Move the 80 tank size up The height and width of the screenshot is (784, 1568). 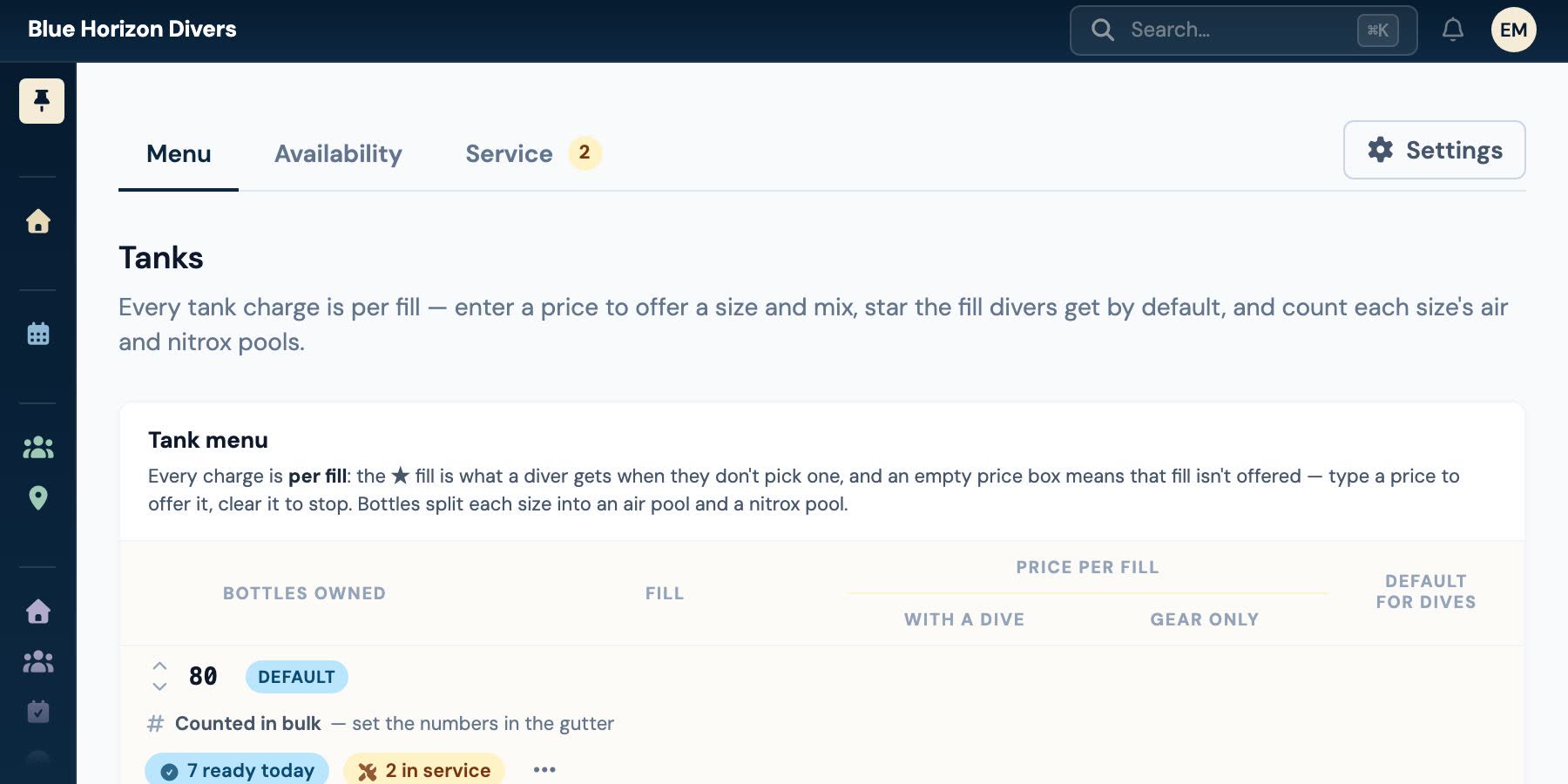159,666
